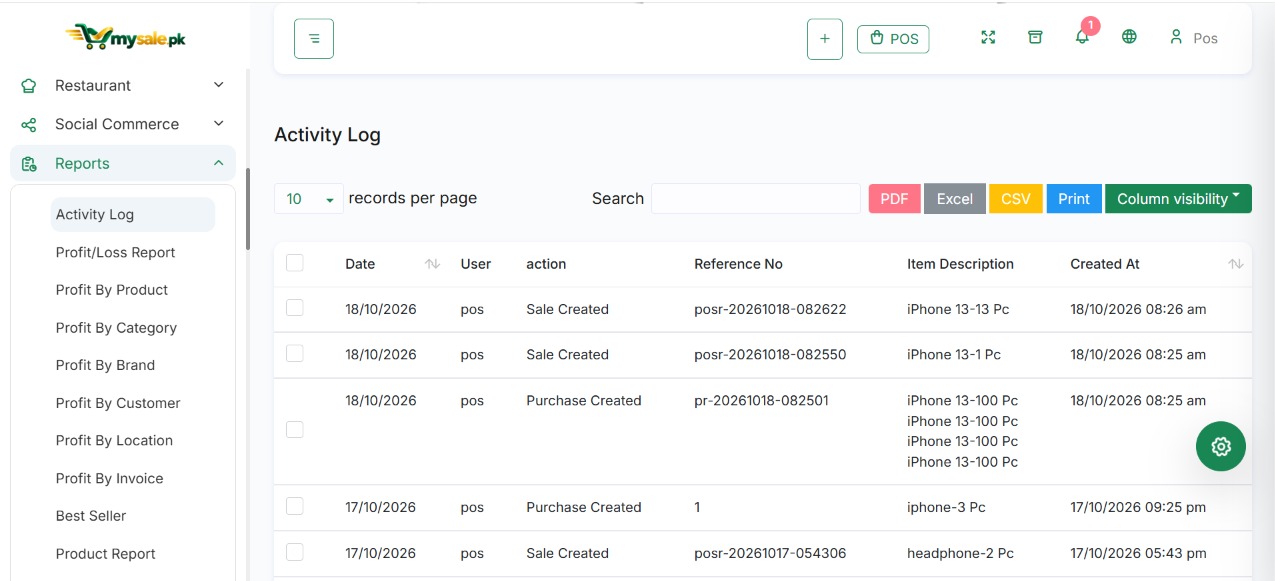Click the Item Description column header
The height and width of the screenshot is (581, 1275).
960,264
